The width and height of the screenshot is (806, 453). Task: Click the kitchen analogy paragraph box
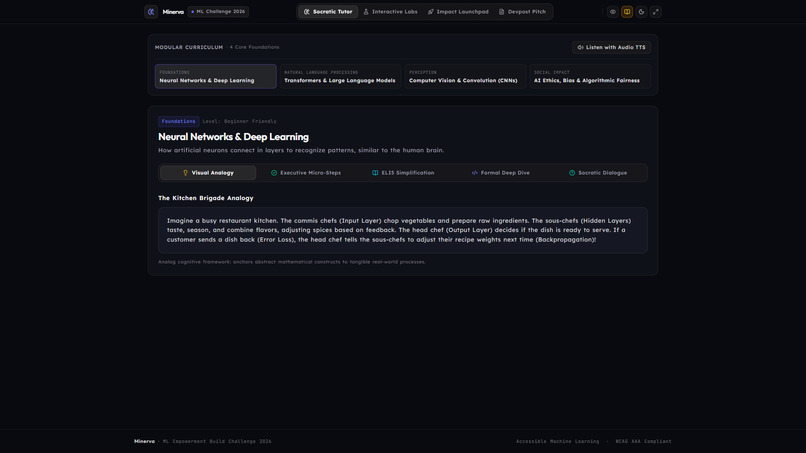(x=403, y=230)
